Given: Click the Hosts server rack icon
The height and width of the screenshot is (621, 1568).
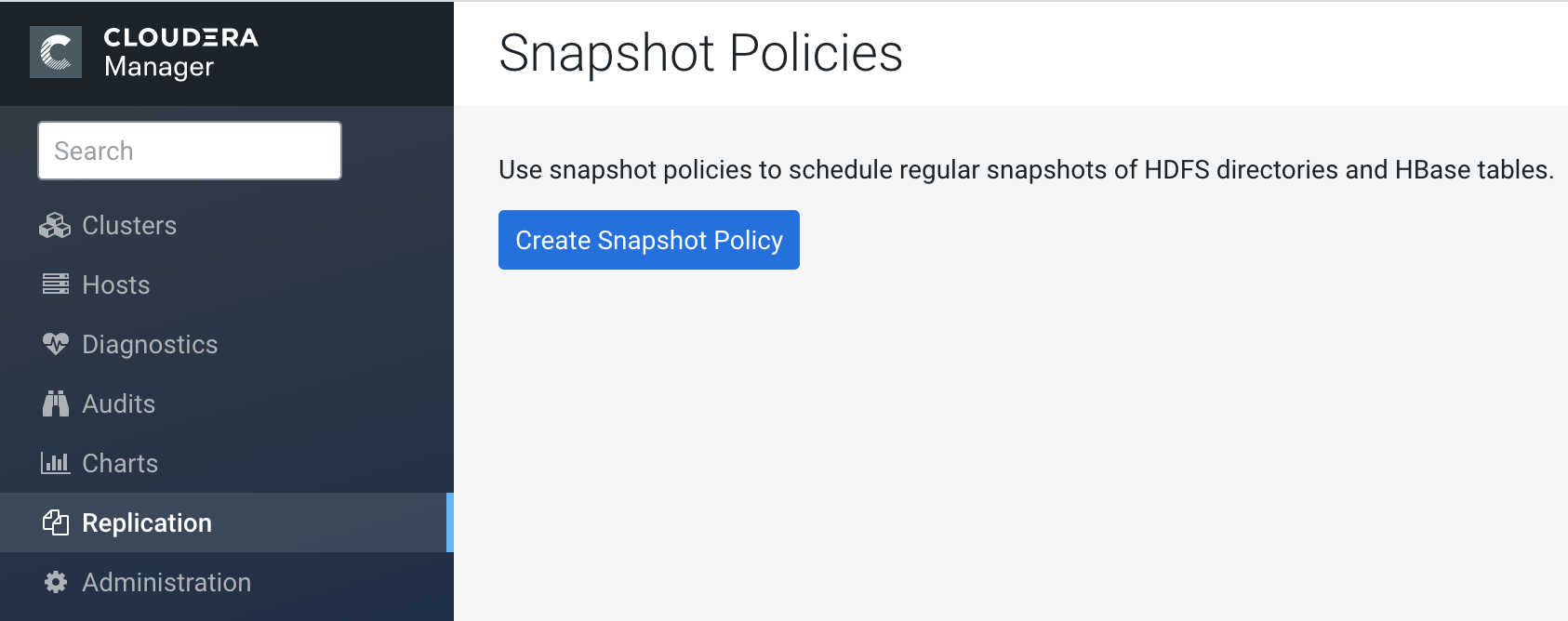Looking at the screenshot, I should coord(55,284).
